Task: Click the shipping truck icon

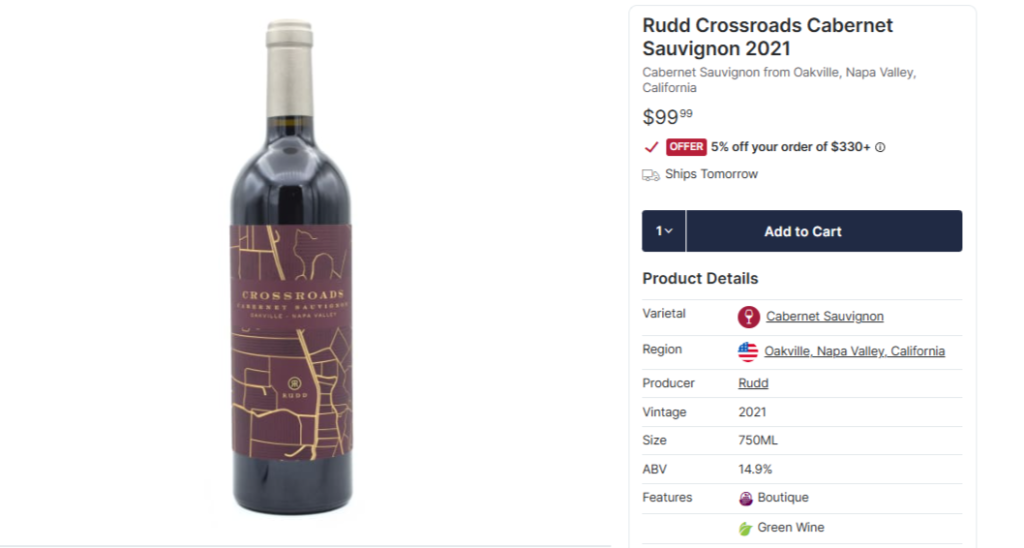Action: [x=651, y=175]
